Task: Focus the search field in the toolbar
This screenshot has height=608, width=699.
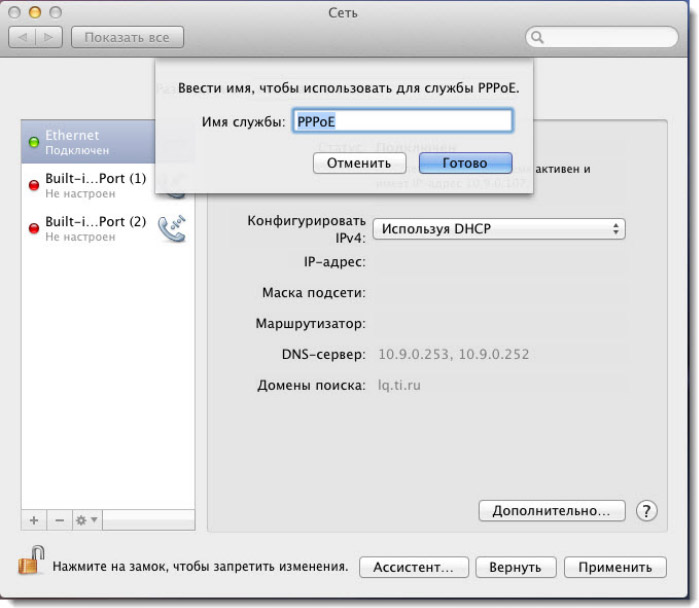Action: [x=602, y=37]
